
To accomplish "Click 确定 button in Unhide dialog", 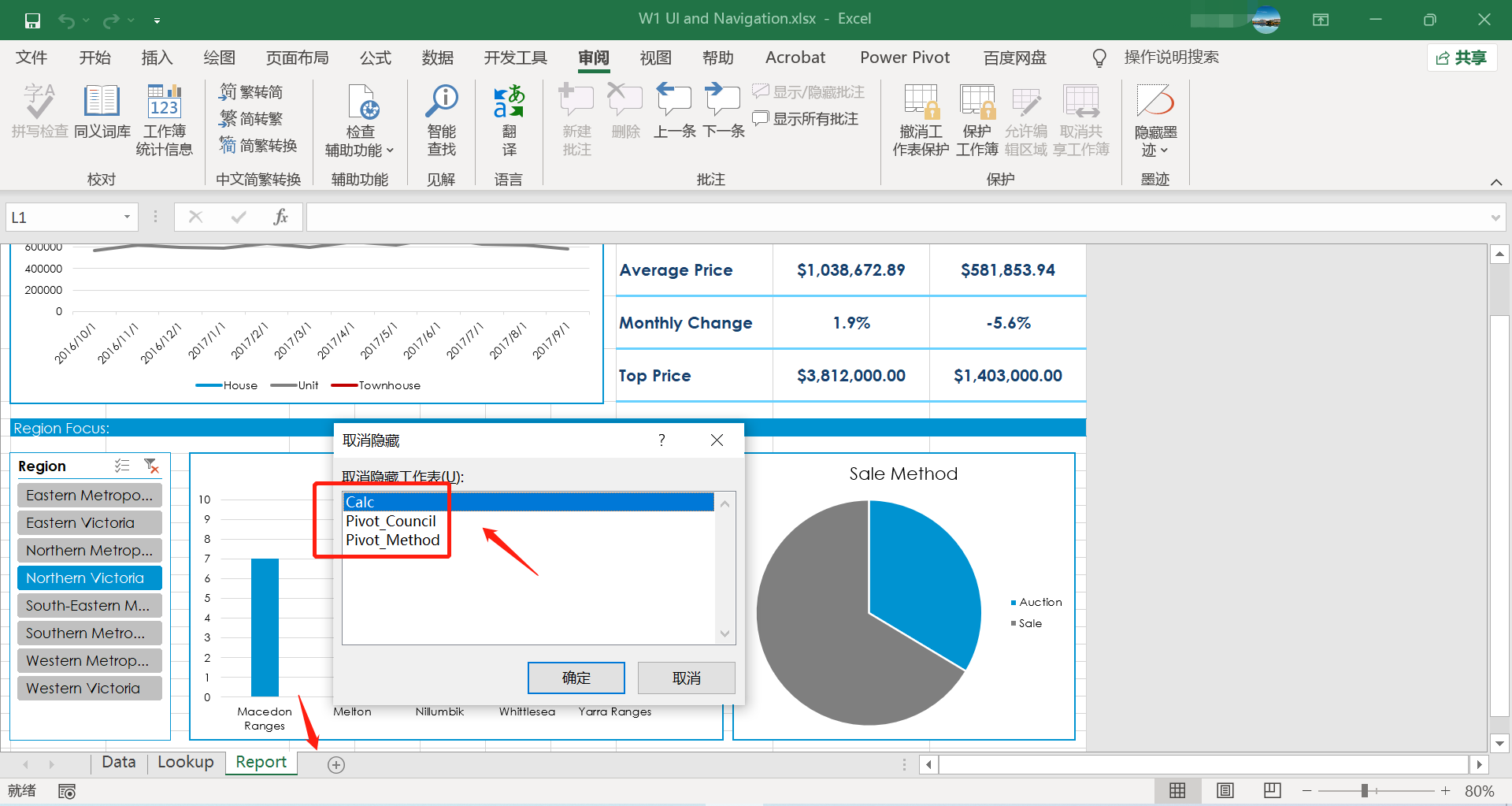I will click(576, 678).
